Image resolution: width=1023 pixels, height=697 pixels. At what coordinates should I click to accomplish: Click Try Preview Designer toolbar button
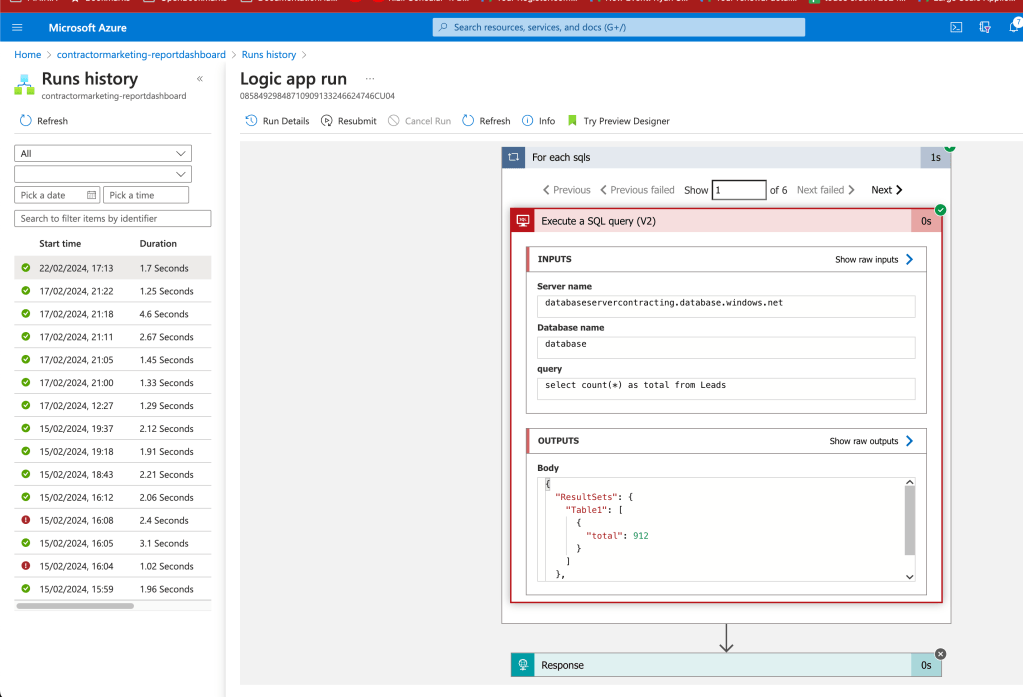coord(618,121)
